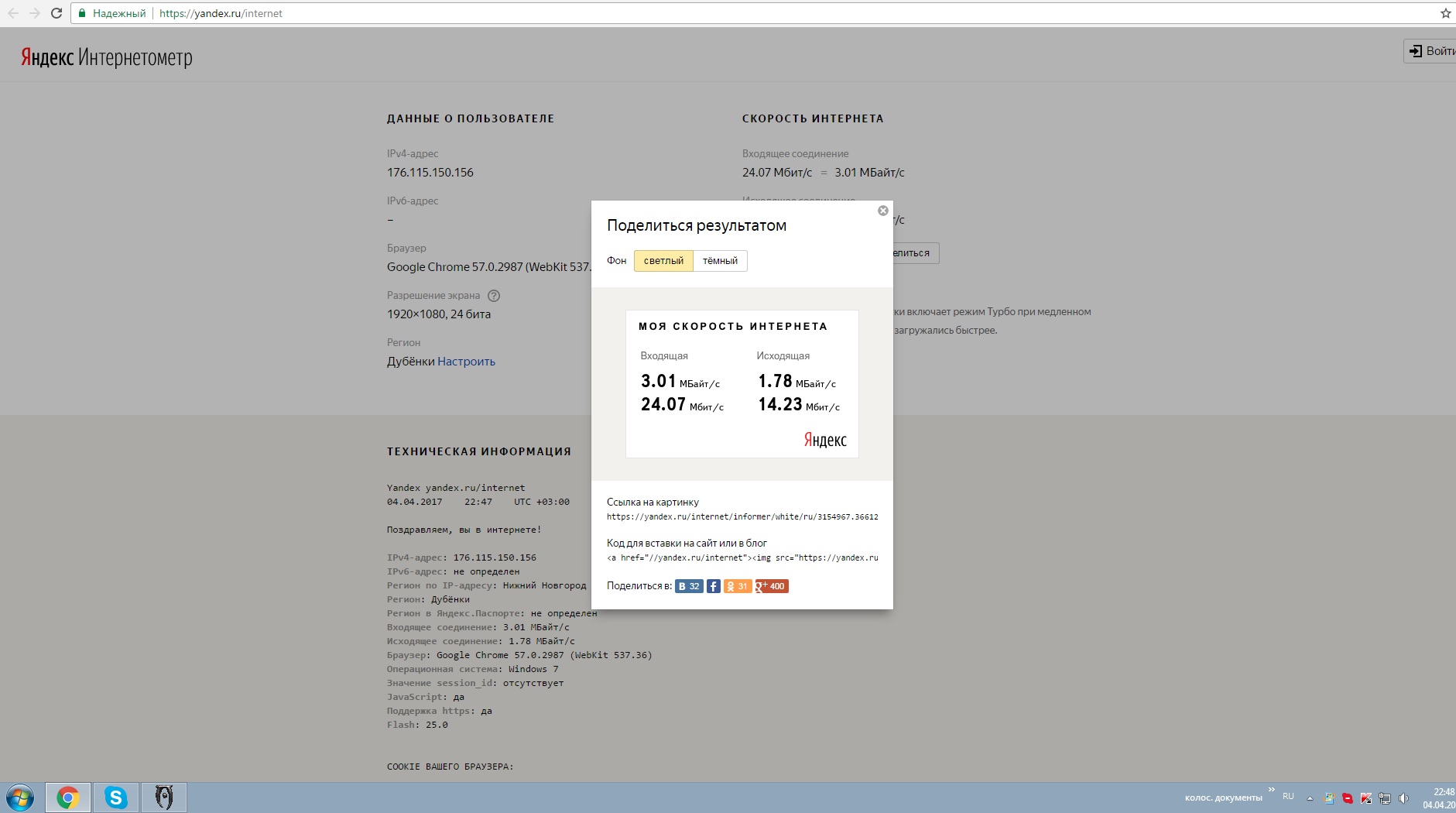Click the COOKIE ВАШЕГО БРАУЗЕРА heading
The width and height of the screenshot is (1456, 813).
coord(450,767)
